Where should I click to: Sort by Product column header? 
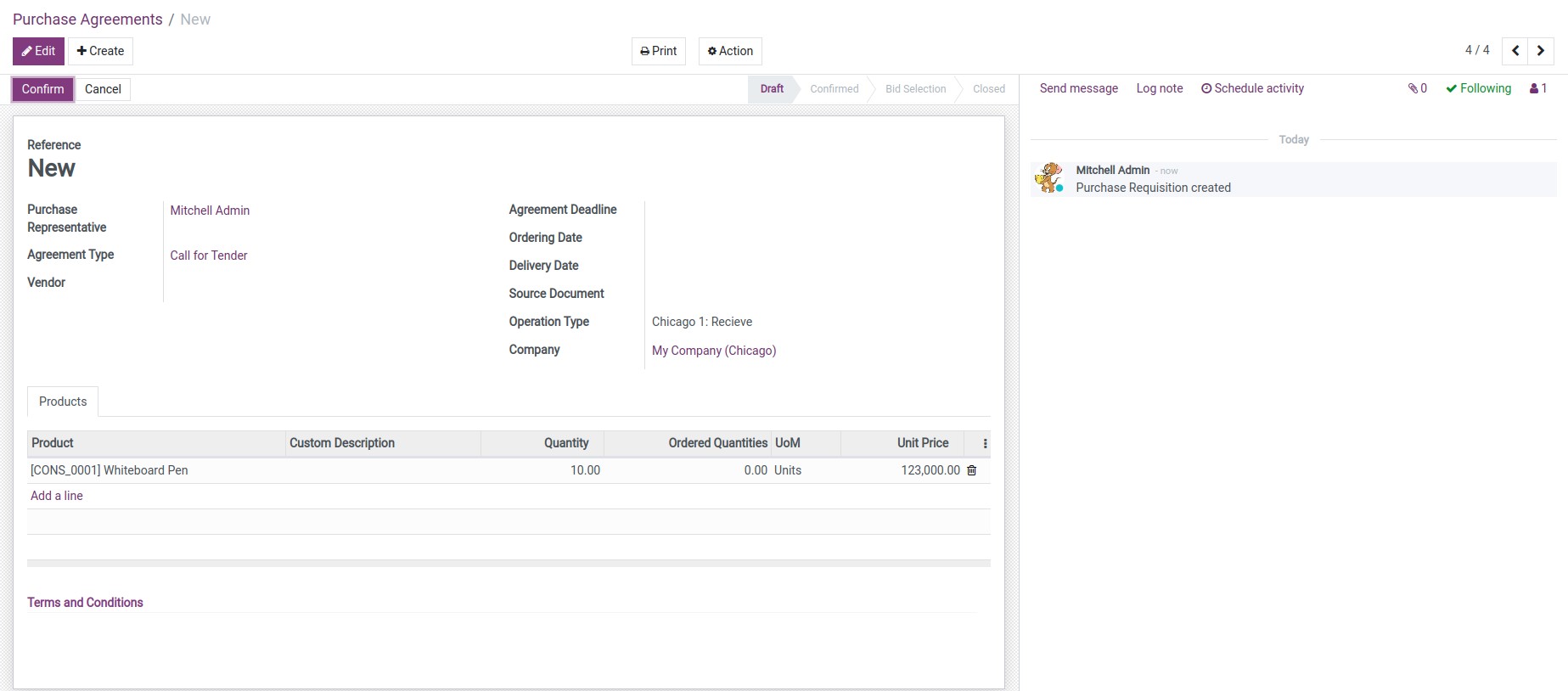click(x=156, y=443)
